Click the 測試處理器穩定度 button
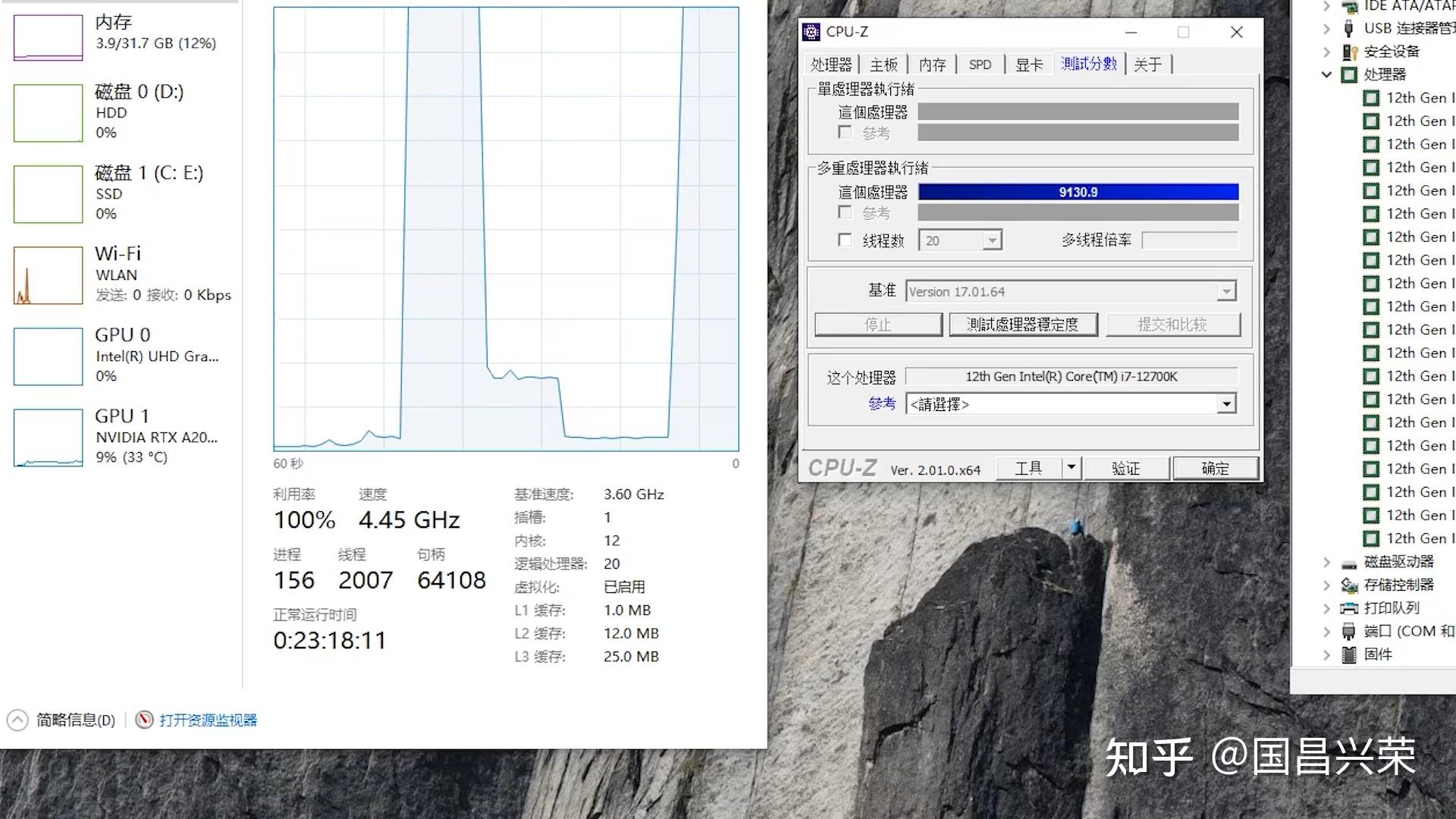The image size is (1456, 819). point(1022,325)
